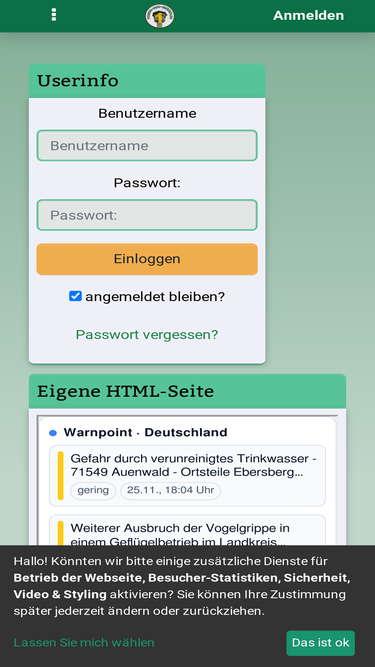
Task: Click the blue Warnpoint dot icon
Action: point(53,433)
